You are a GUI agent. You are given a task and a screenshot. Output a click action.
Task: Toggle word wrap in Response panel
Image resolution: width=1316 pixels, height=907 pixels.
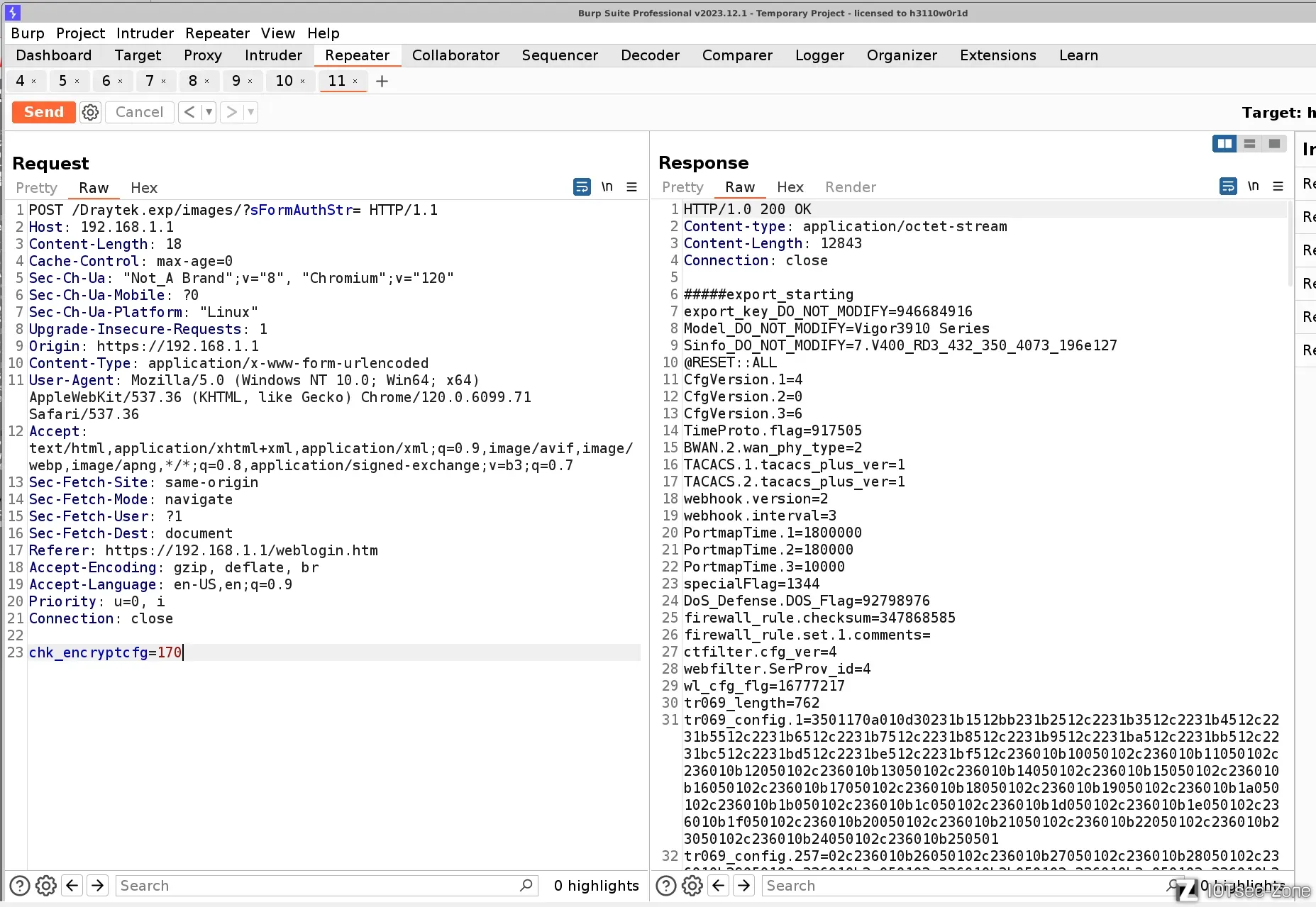pyautogui.click(x=1228, y=187)
